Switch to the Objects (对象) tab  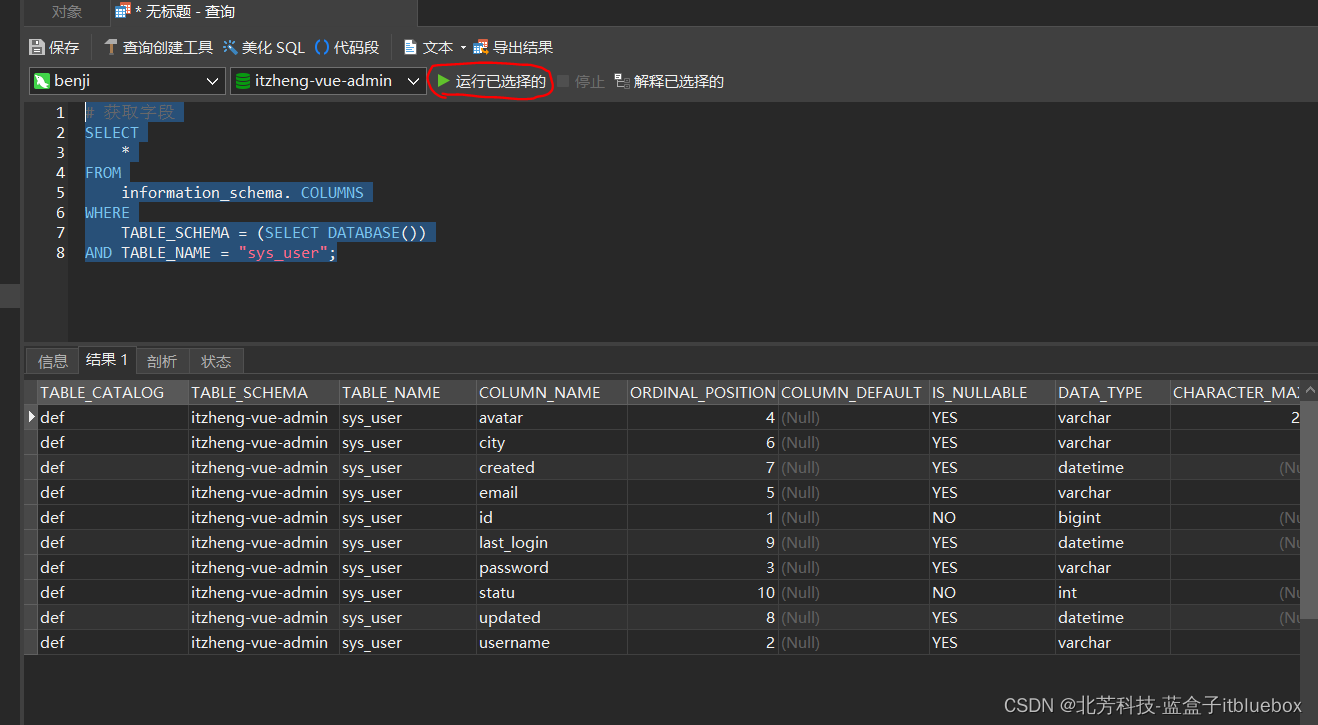tap(67, 12)
